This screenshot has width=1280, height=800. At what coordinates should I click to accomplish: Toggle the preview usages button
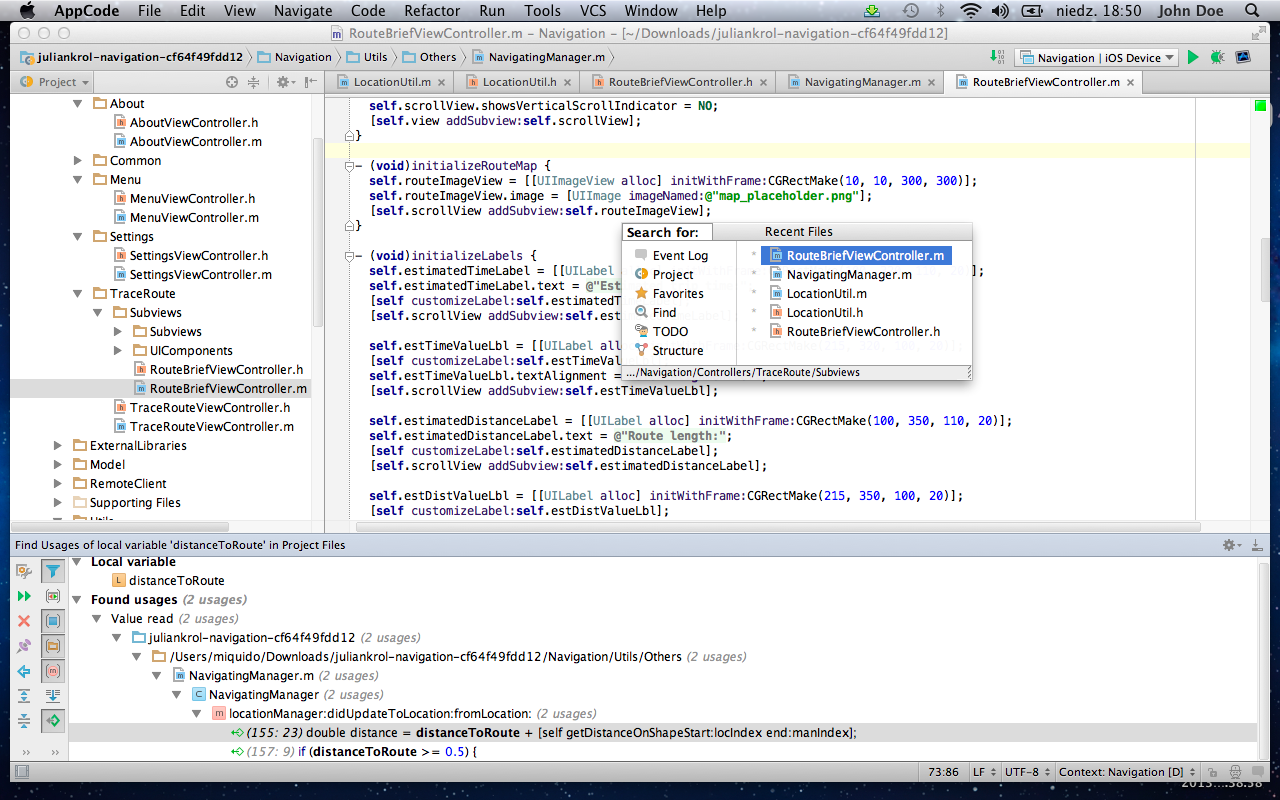53,596
